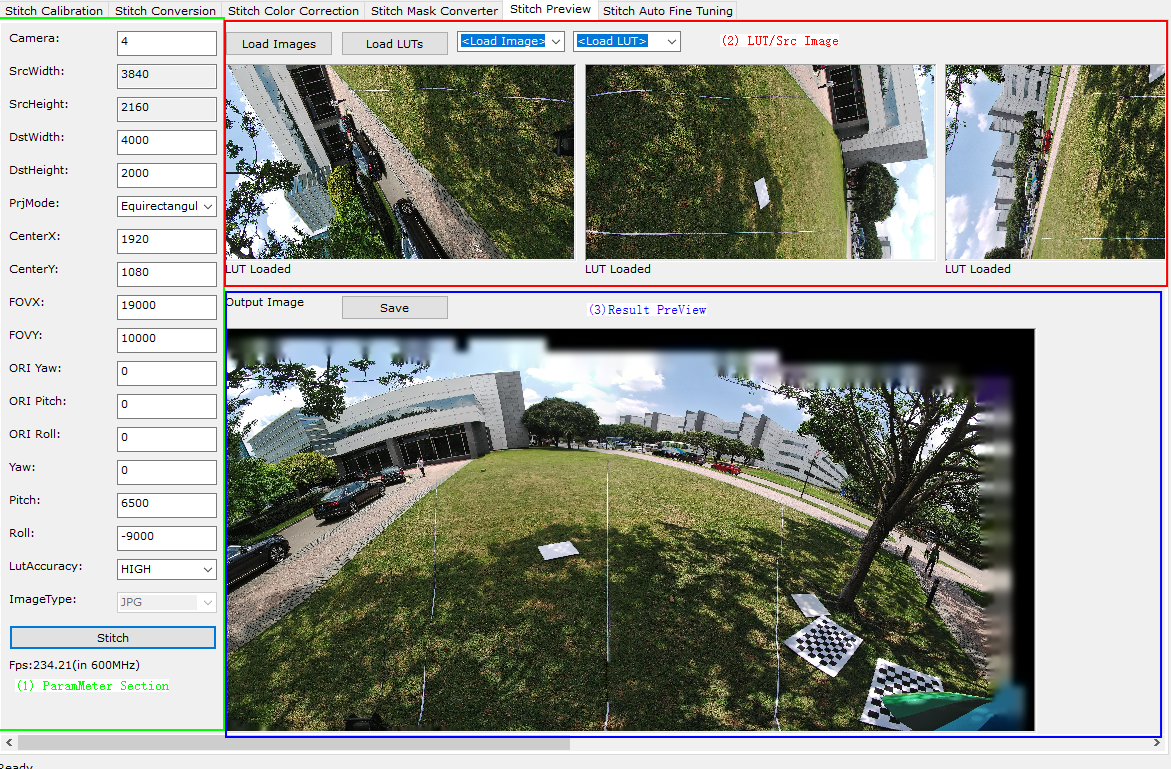The width and height of the screenshot is (1171, 769).
Task: Focus the DstWidth input field
Action: coord(166,141)
